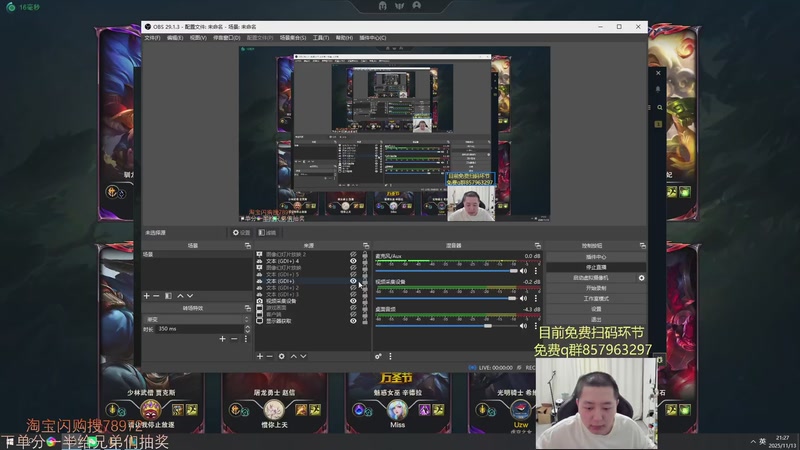Mute the desktop audio speaker icon

(x=523, y=326)
